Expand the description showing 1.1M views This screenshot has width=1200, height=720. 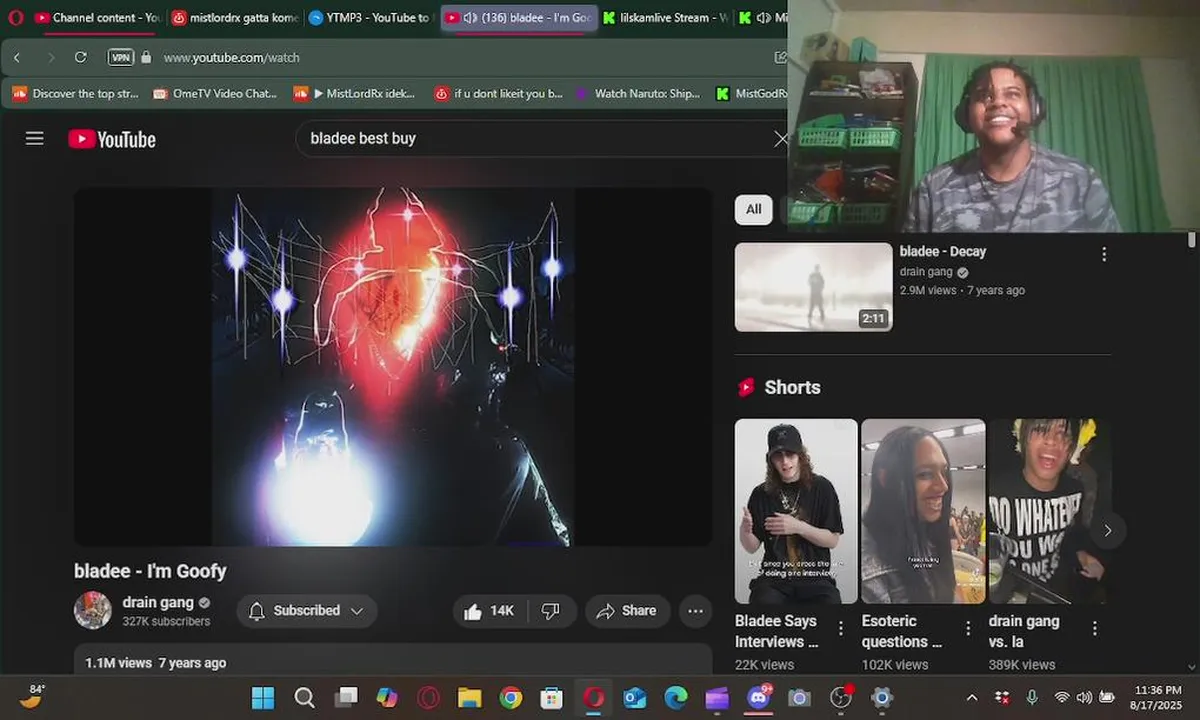coord(393,661)
